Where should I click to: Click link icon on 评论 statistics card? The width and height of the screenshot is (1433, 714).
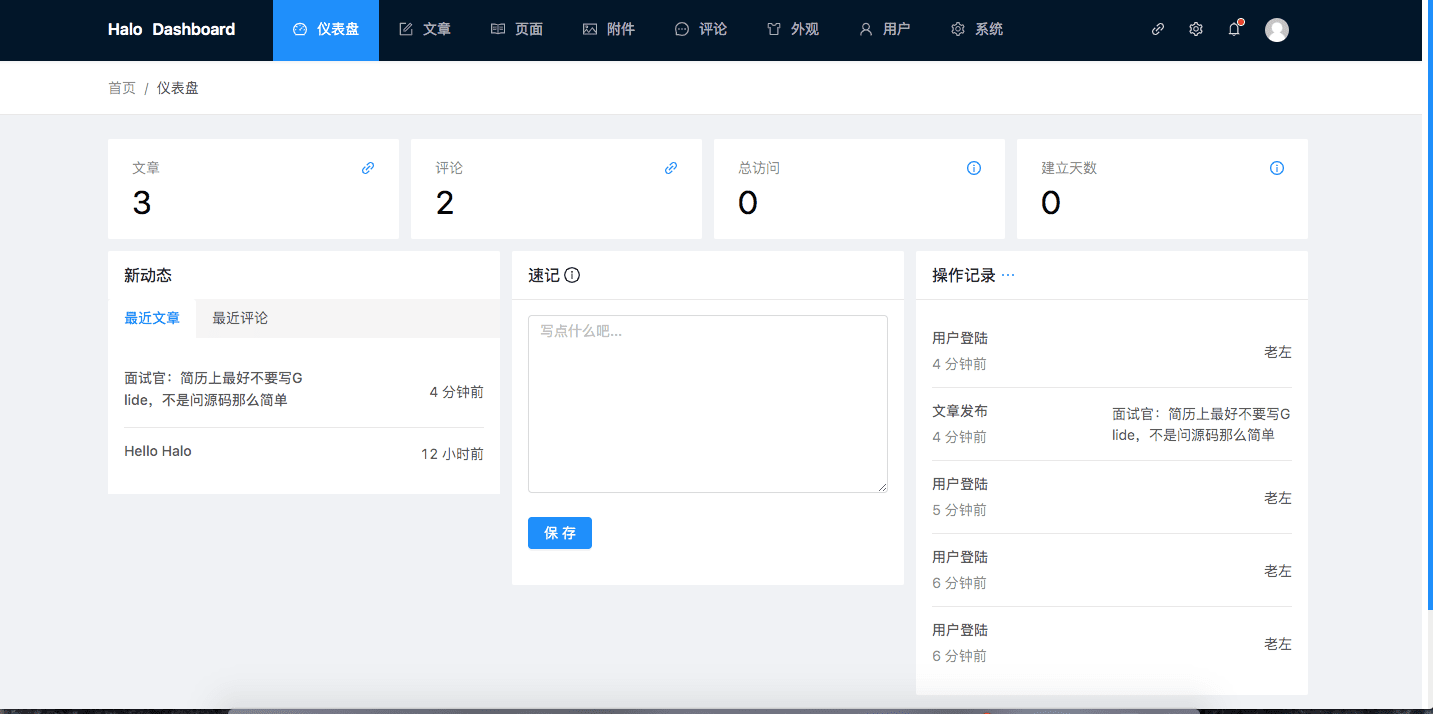click(671, 168)
